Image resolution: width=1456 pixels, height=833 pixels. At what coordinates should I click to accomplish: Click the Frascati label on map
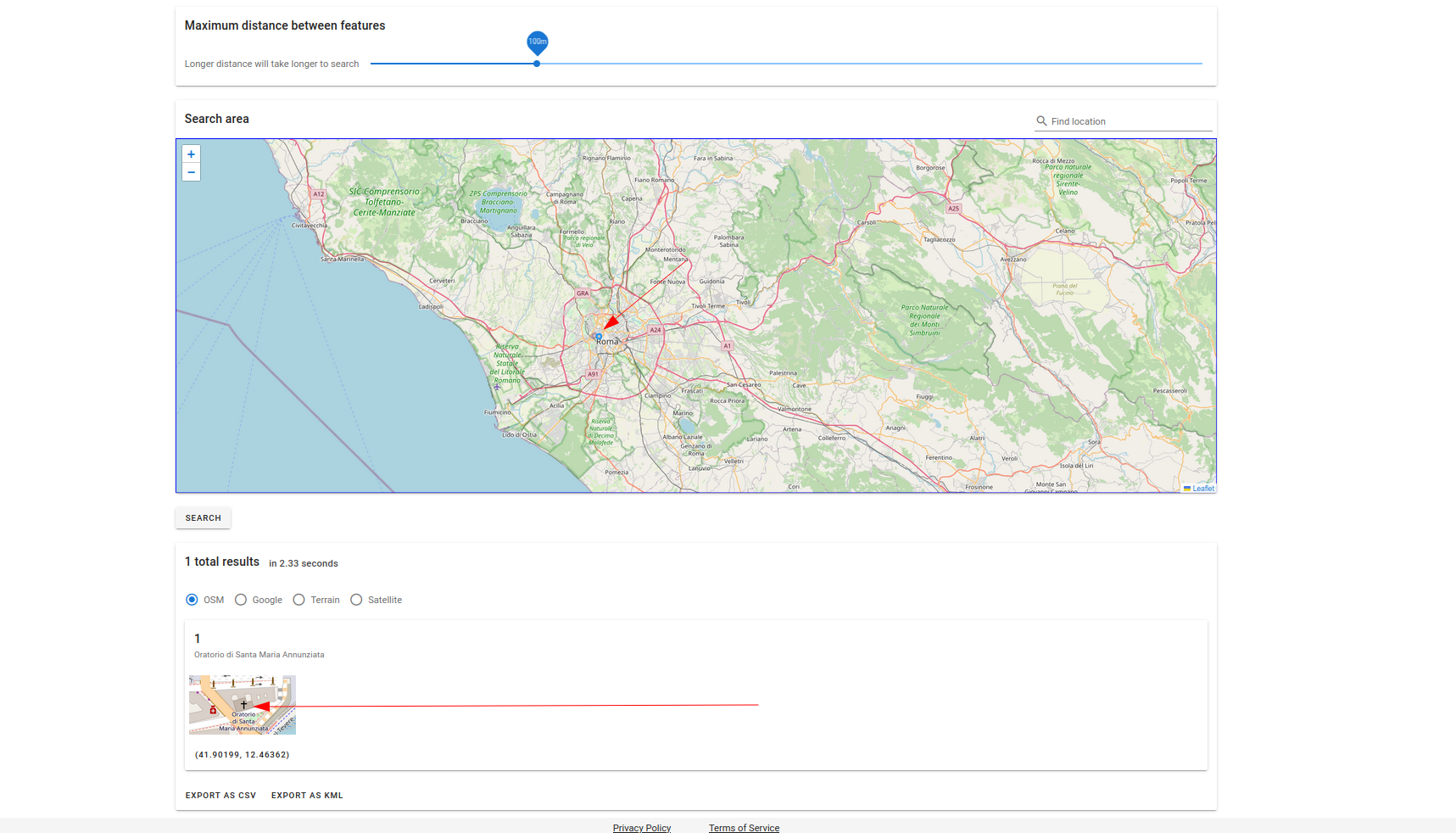coord(692,391)
